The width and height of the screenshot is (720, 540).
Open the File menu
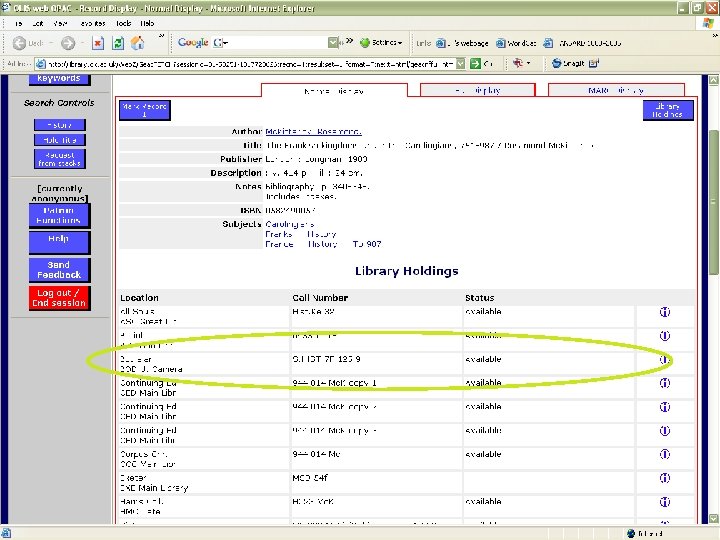tap(19, 23)
